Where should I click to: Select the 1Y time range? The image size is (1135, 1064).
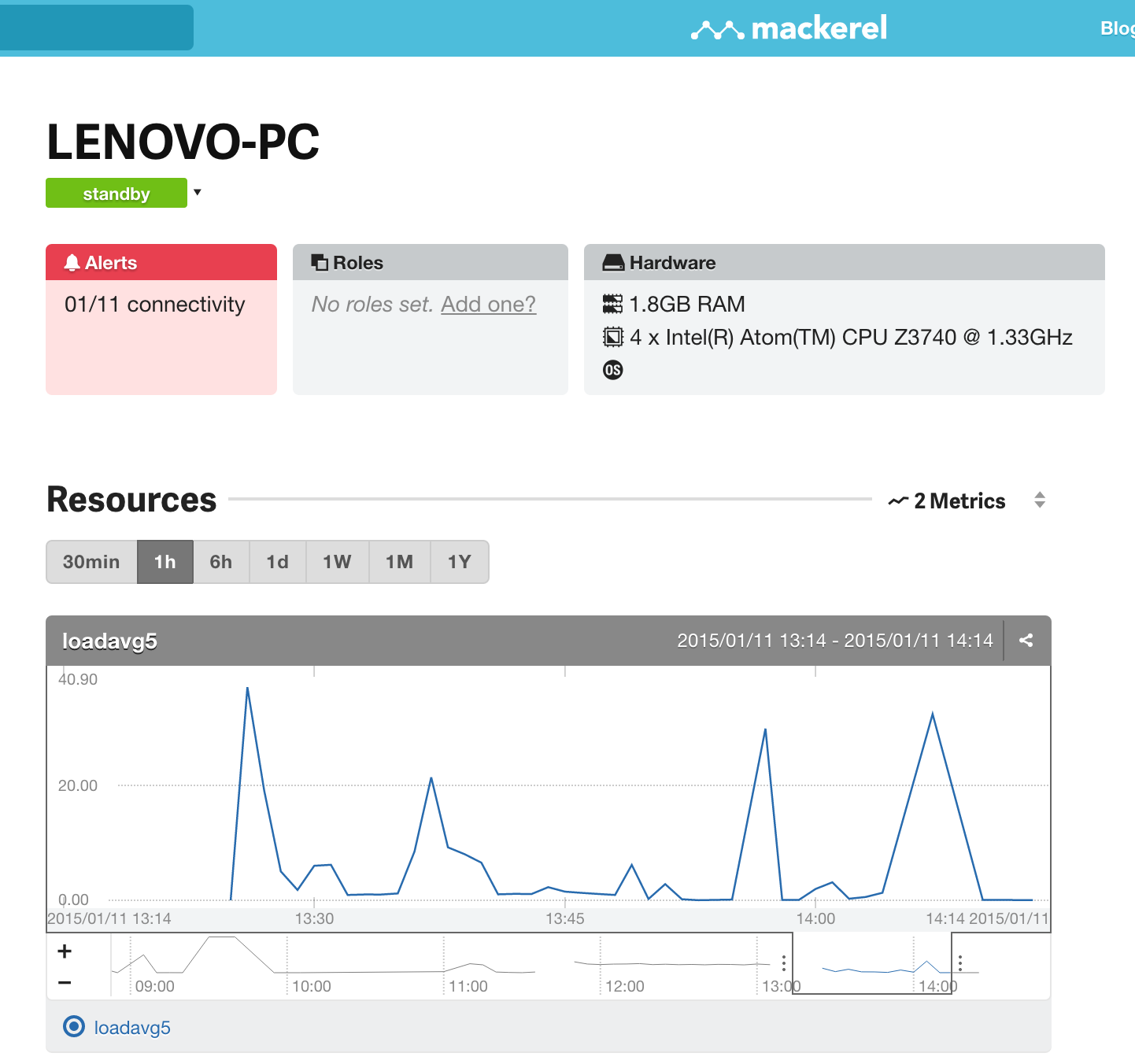click(460, 562)
